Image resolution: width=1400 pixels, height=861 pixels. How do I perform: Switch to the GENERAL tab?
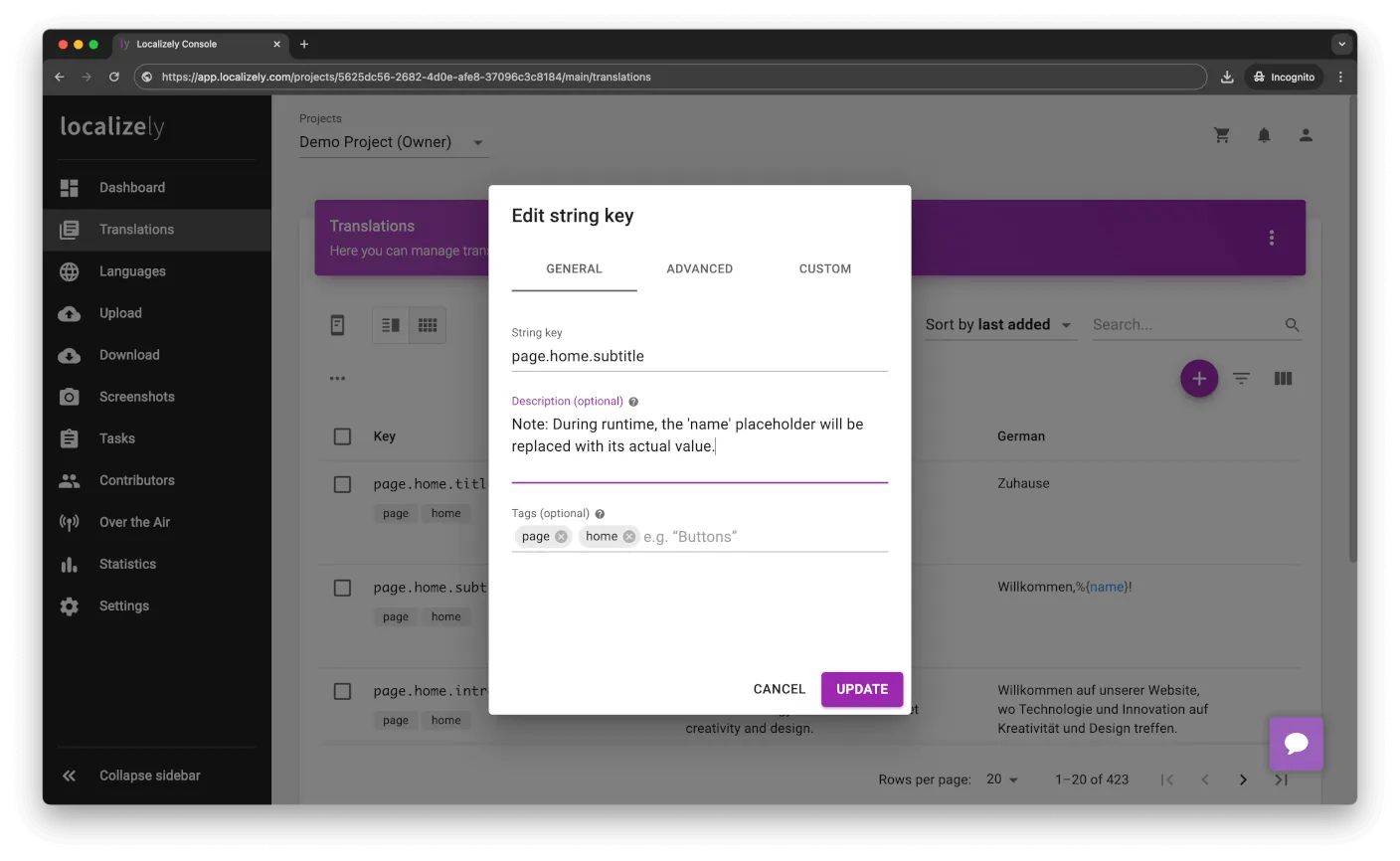574,269
